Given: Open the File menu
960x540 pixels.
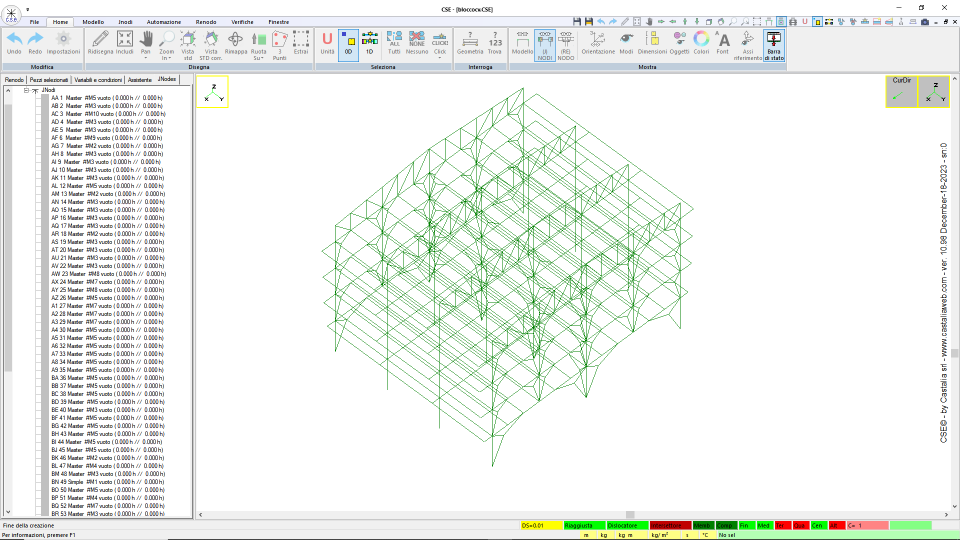Looking at the screenshot, I should click(x=34, y=22).
